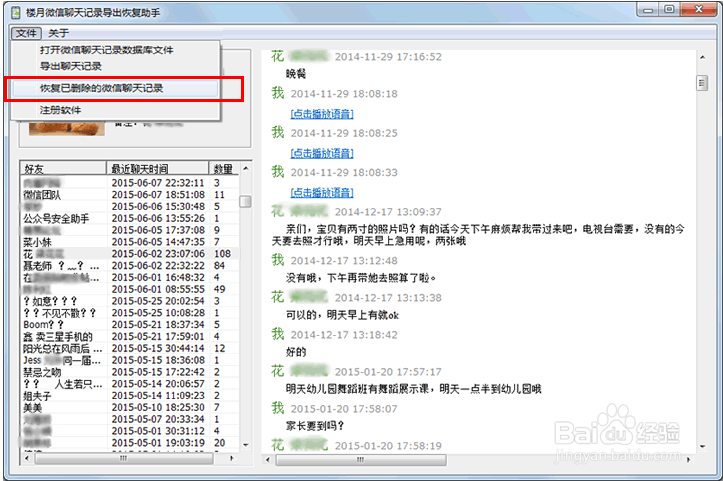Image resolution: width=723 pixels, height=481 pixels.
Task: Select the 姐夫子 contact row
Action: click(x=130, y=396)
